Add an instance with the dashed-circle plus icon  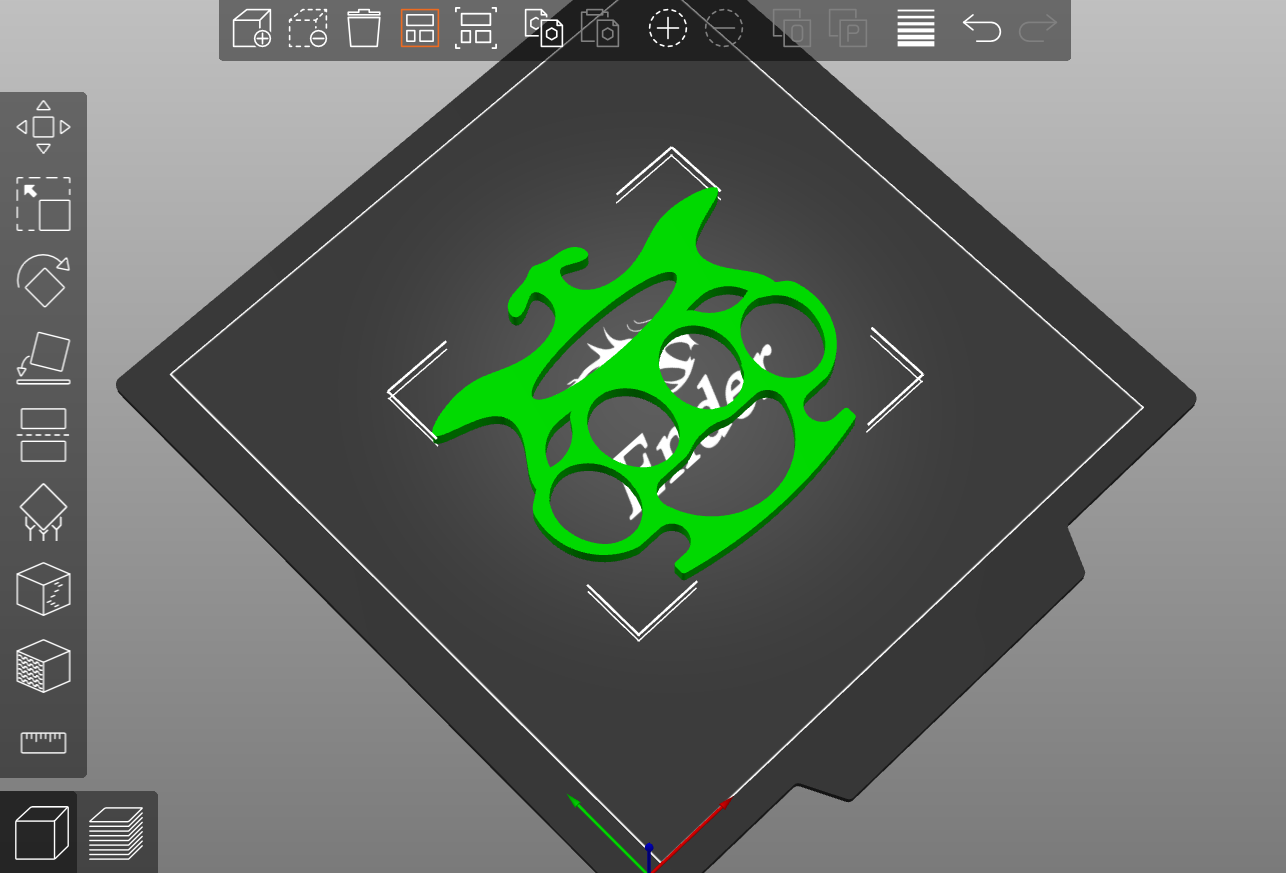coord(668,28)
